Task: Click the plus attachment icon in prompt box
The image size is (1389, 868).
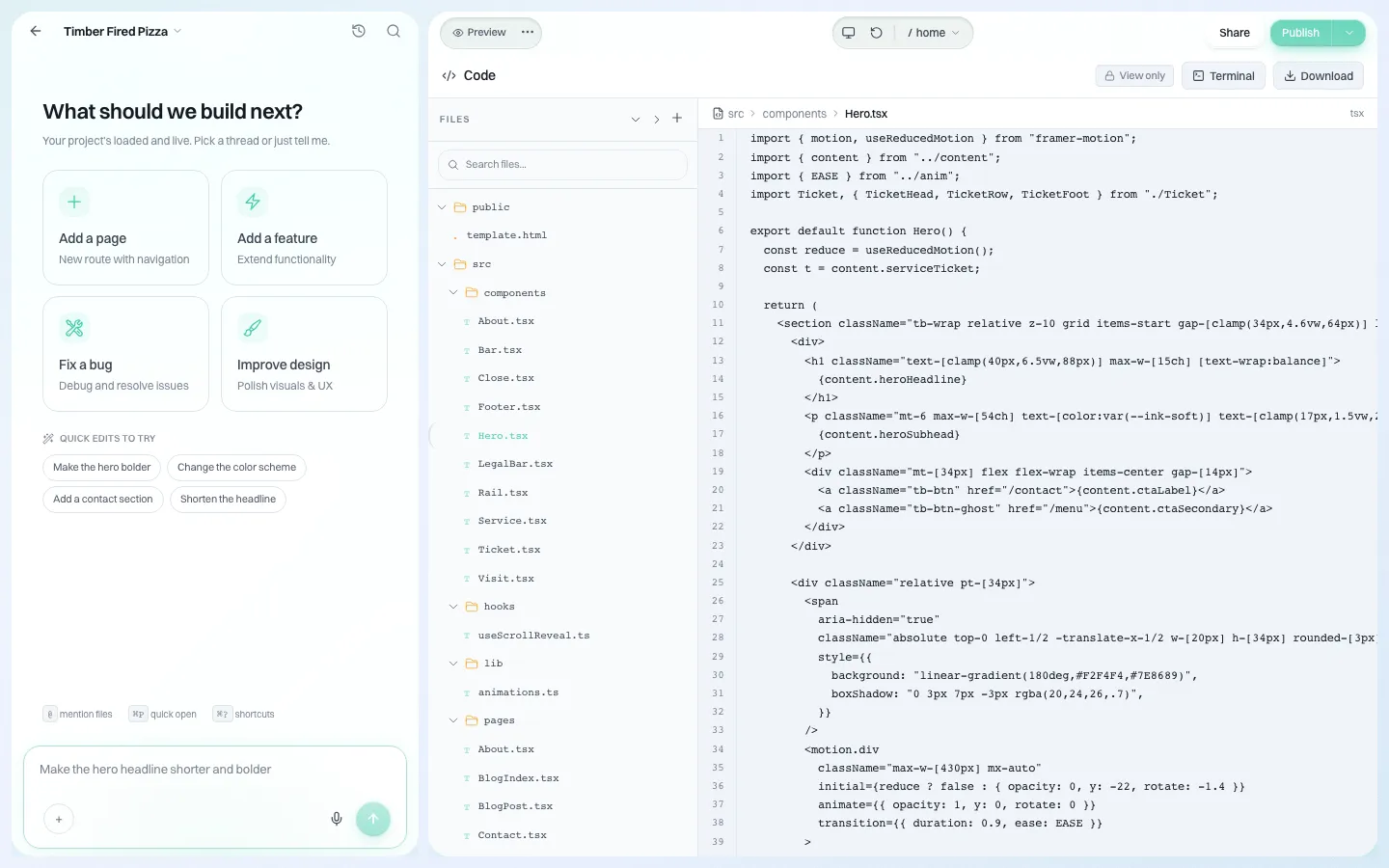Action: coord(59,820)
